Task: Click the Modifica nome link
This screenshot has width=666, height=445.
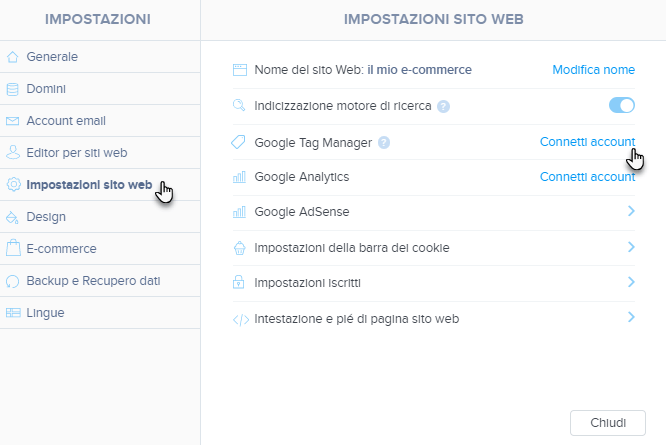Action: tap(593, 70)
